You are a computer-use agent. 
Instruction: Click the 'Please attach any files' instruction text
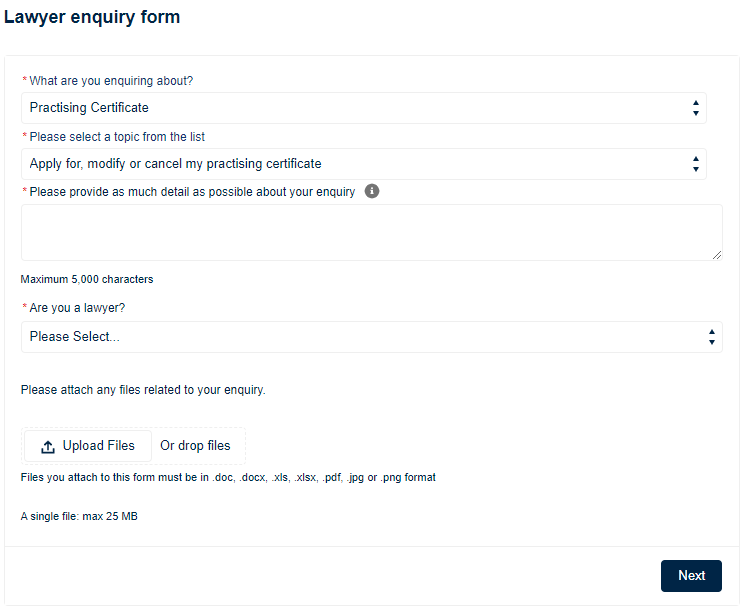point(143,390)
